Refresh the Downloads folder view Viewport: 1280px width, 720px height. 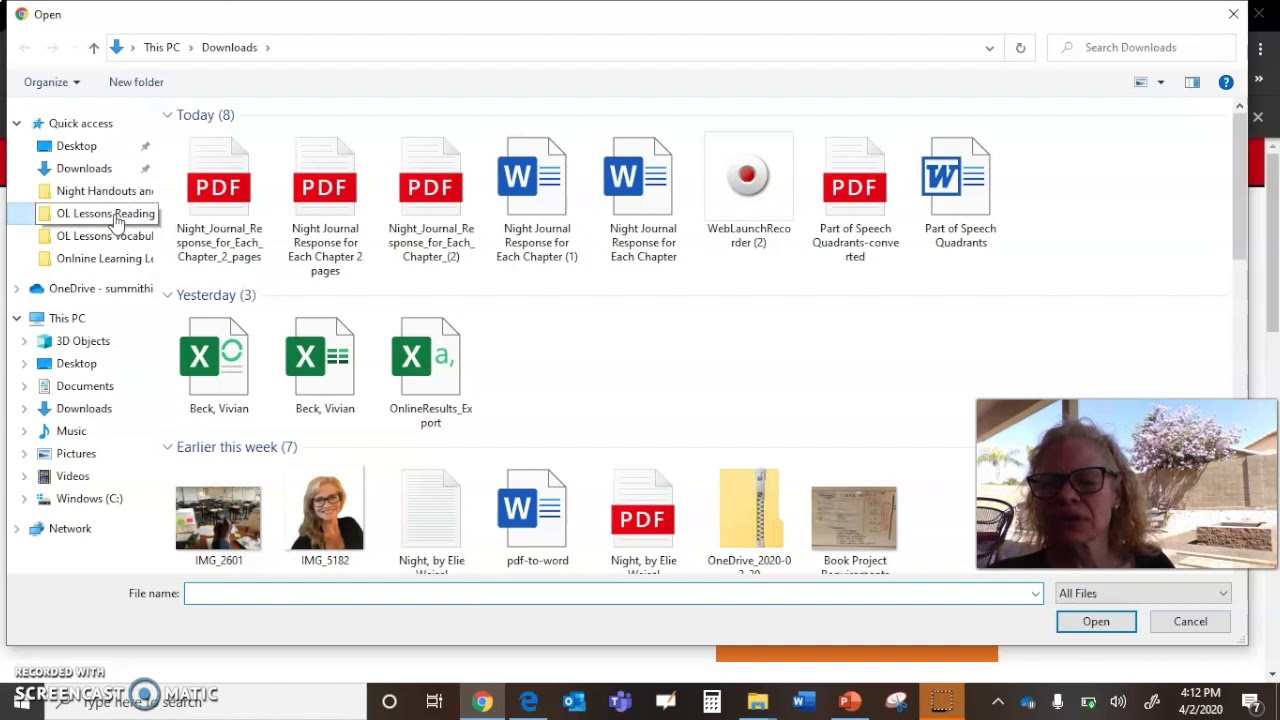[x=1020, y=47]
